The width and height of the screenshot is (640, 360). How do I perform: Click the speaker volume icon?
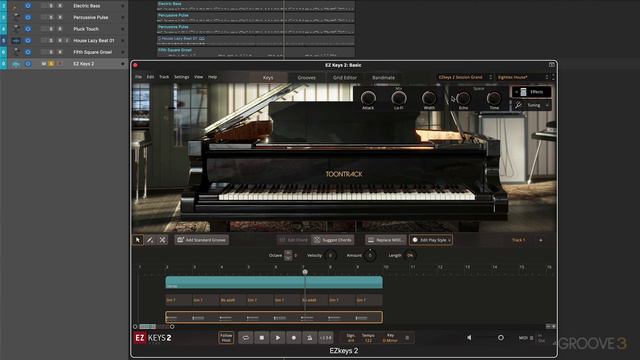click(469, 338)
